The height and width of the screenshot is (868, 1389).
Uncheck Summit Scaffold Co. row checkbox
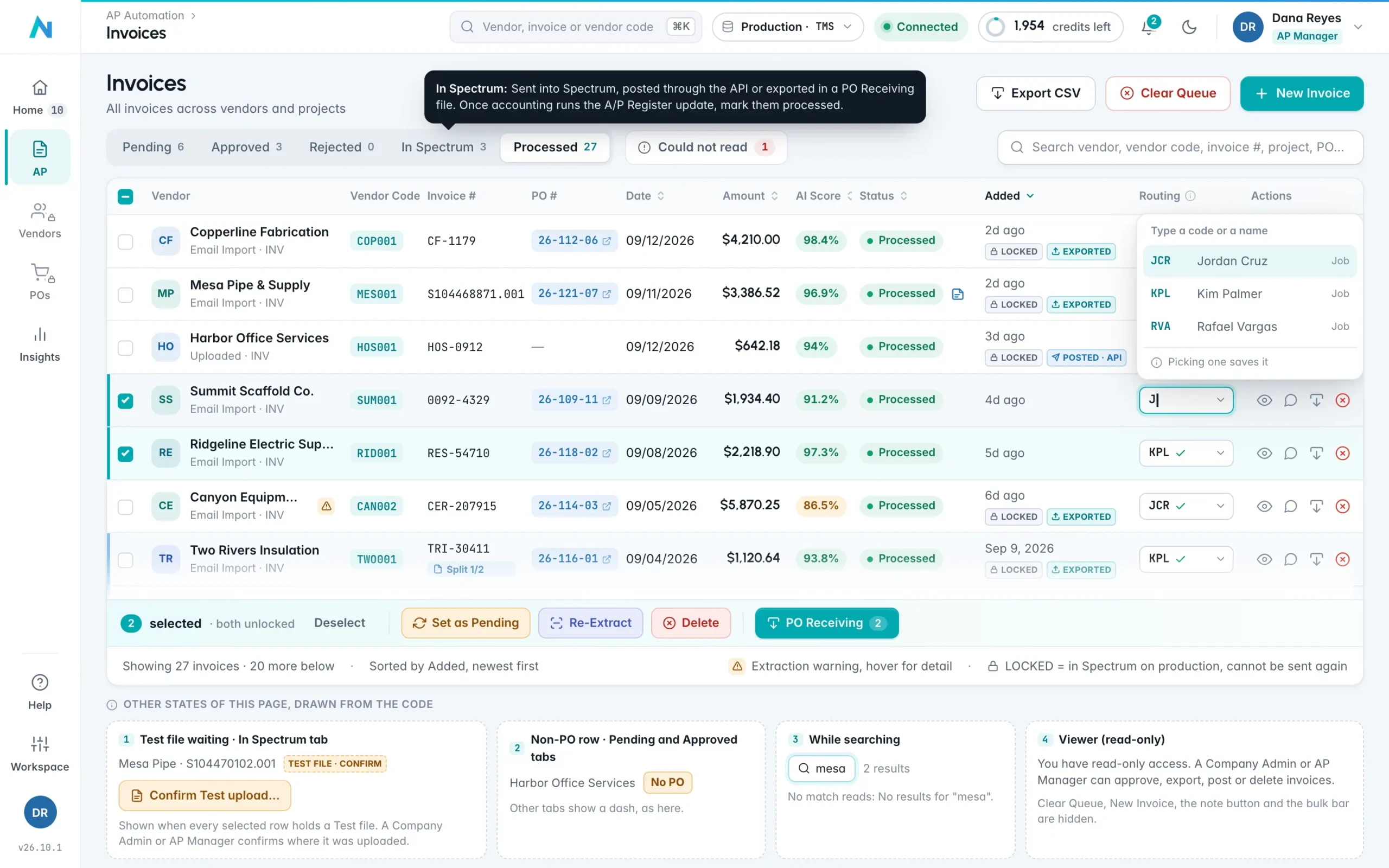point(125,401)
